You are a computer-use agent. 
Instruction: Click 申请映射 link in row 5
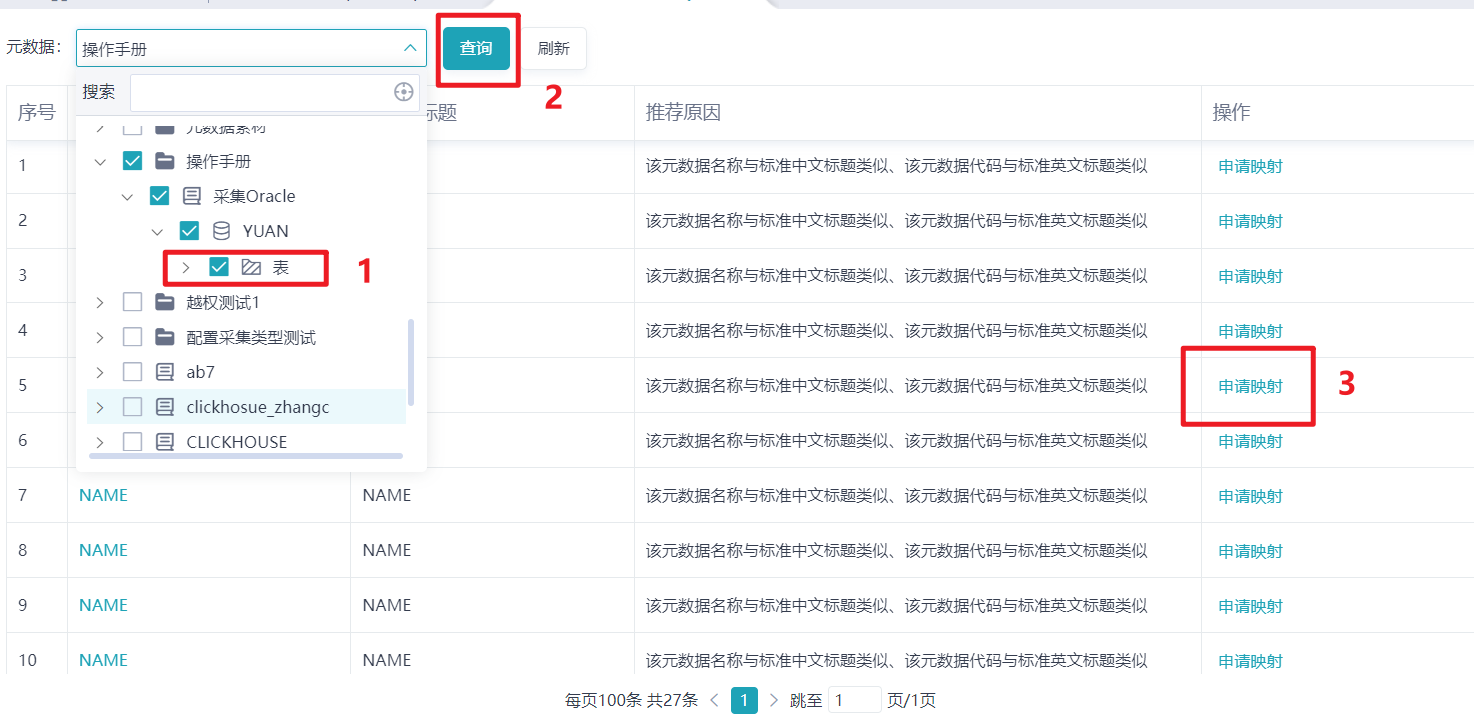[x=1250, y=386]
